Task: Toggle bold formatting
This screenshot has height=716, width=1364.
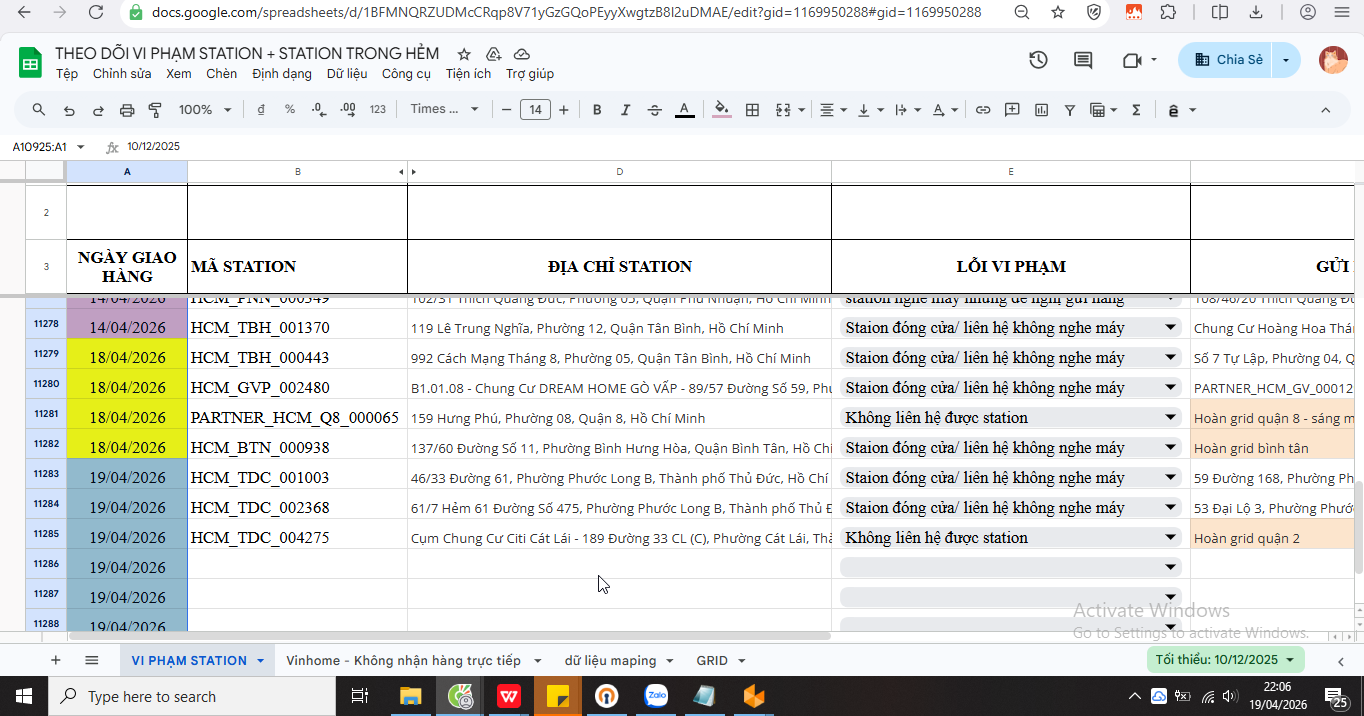Action: click(x=597, y=110)
